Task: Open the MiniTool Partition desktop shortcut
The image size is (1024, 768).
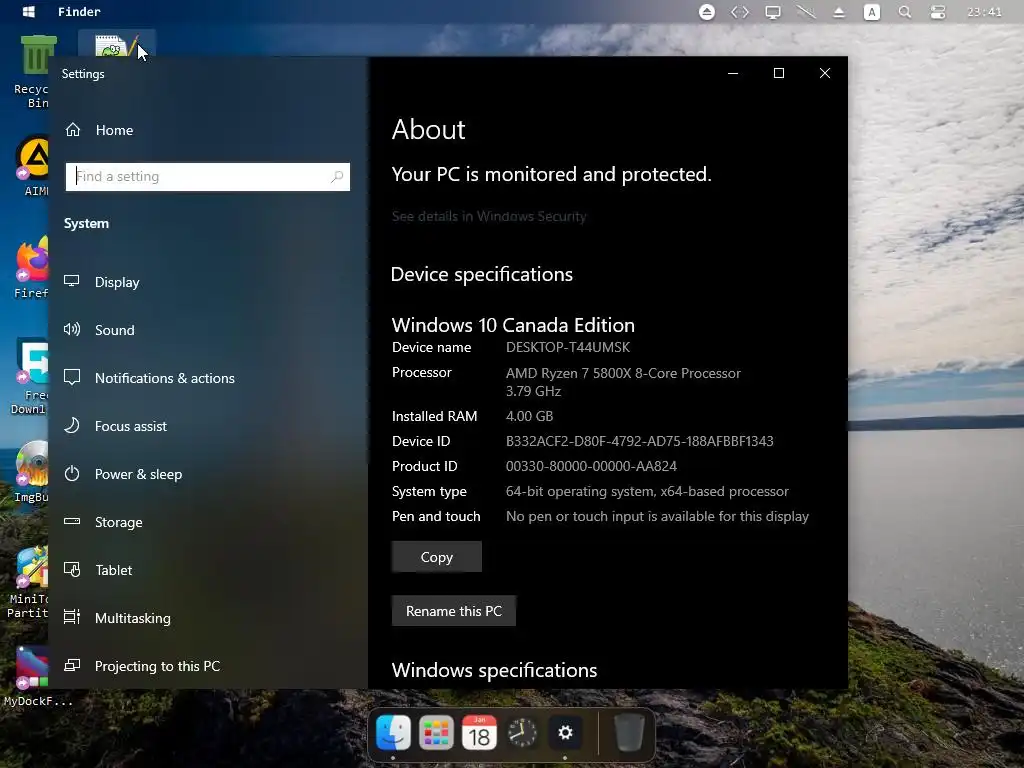Action: click(27, 583)
